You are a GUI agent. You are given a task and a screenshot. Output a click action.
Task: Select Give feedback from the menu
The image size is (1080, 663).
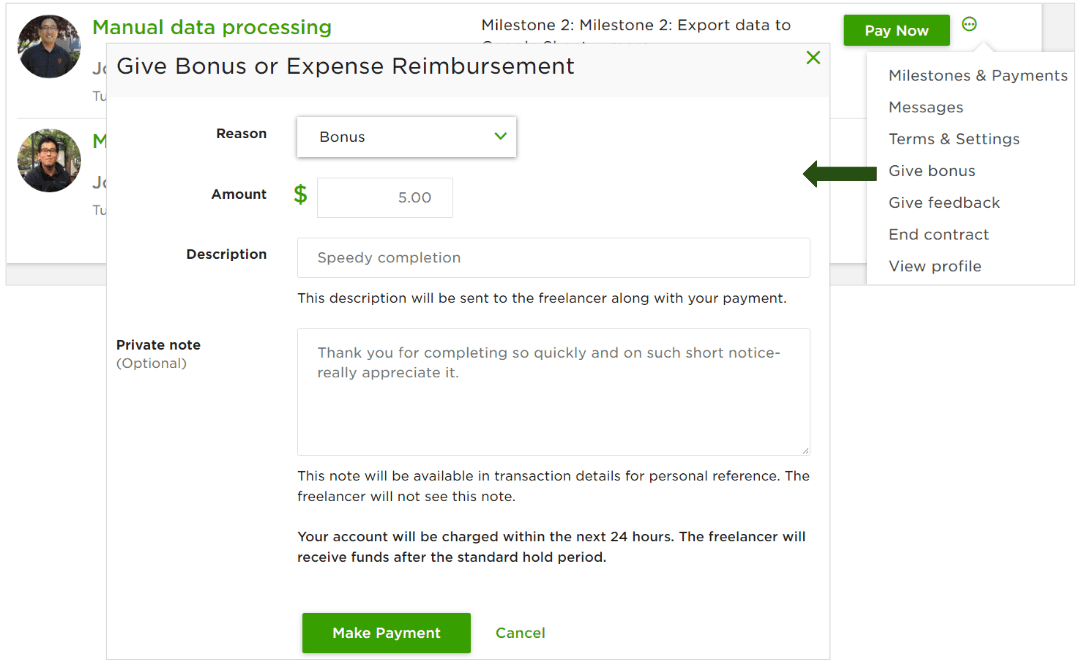[x=943, y=202]
